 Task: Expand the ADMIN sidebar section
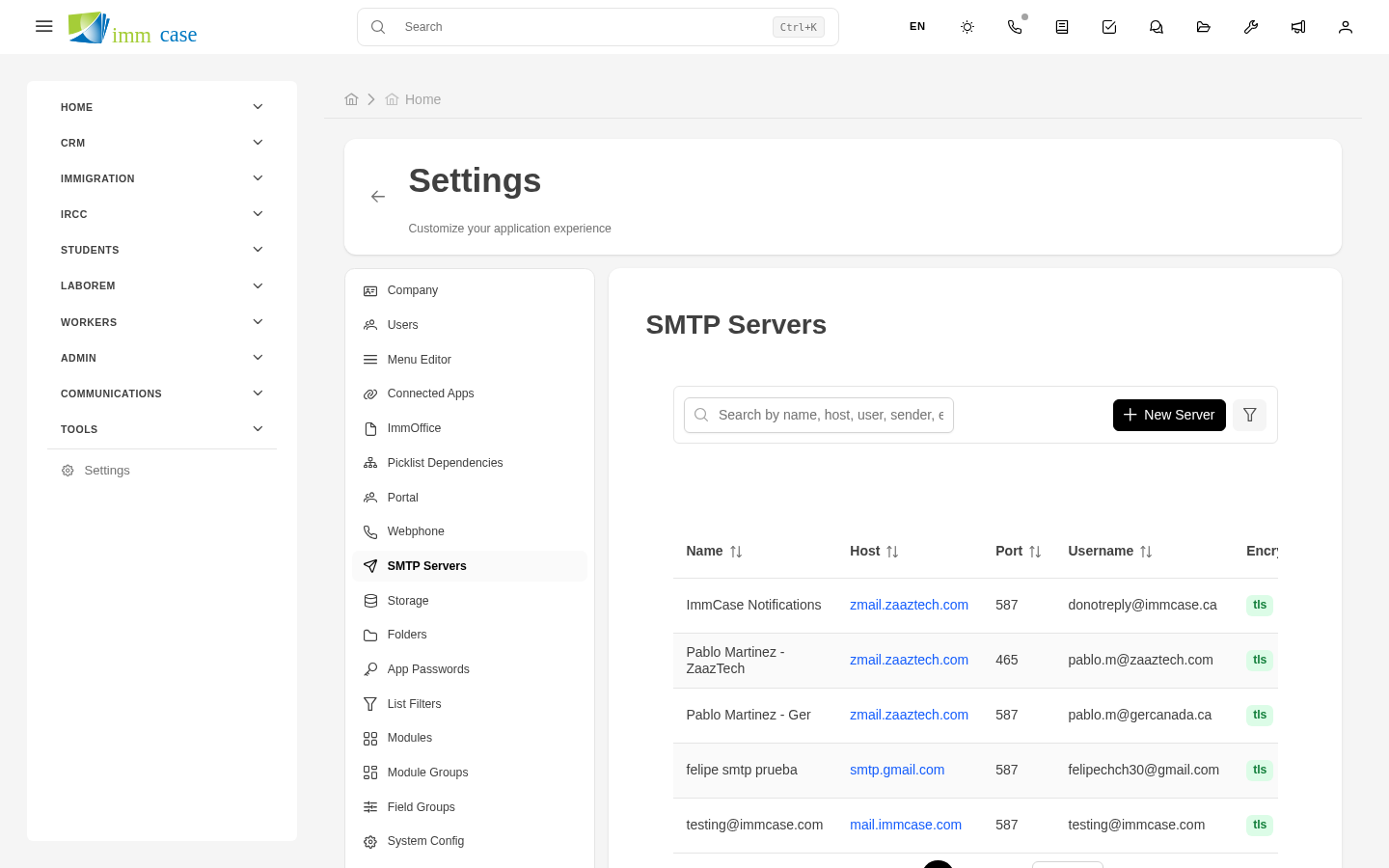point(162,358)
